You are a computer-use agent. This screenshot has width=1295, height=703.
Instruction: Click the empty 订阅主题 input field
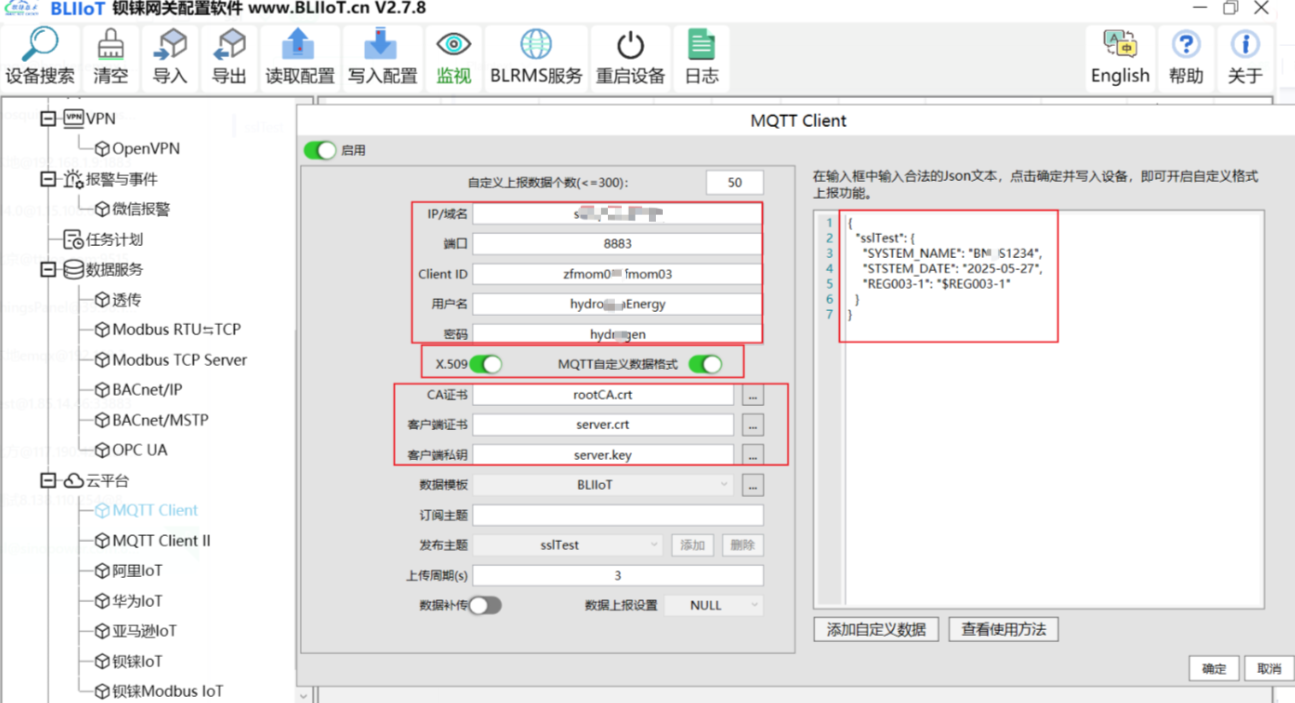coord(618,515)
